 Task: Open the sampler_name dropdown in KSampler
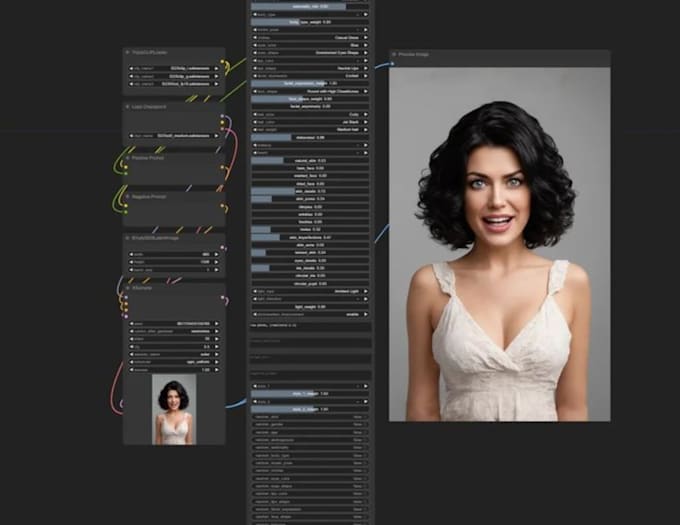click(x=175, y=353)
